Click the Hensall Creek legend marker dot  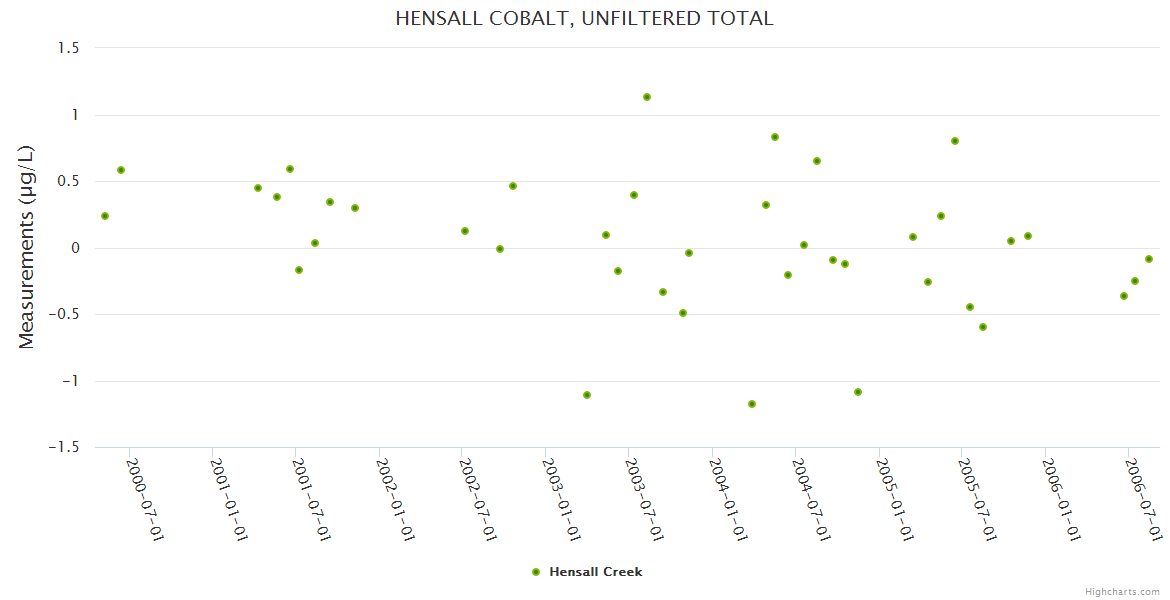[x=536, y=572]
